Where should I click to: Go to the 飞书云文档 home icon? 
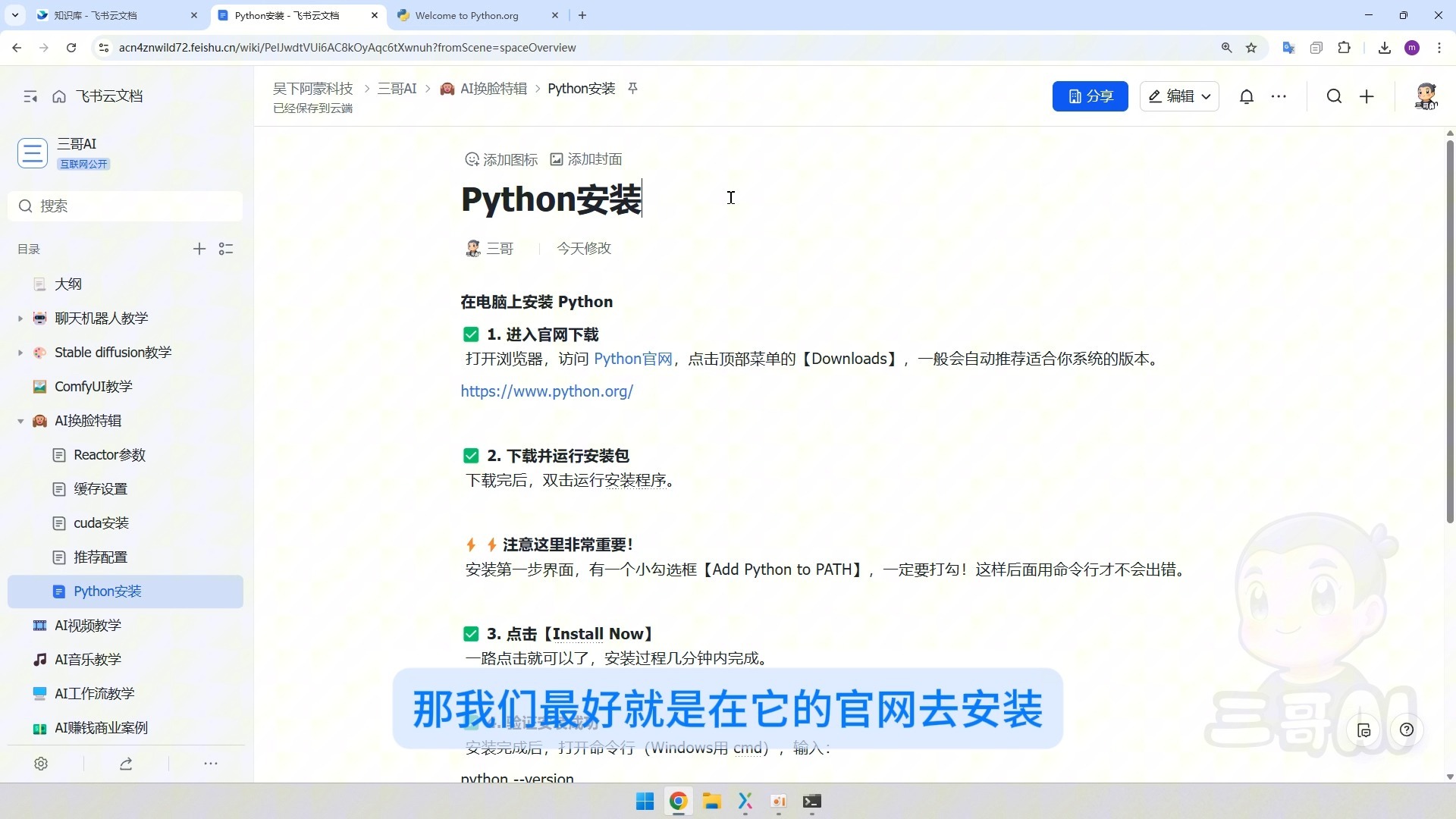59,96
